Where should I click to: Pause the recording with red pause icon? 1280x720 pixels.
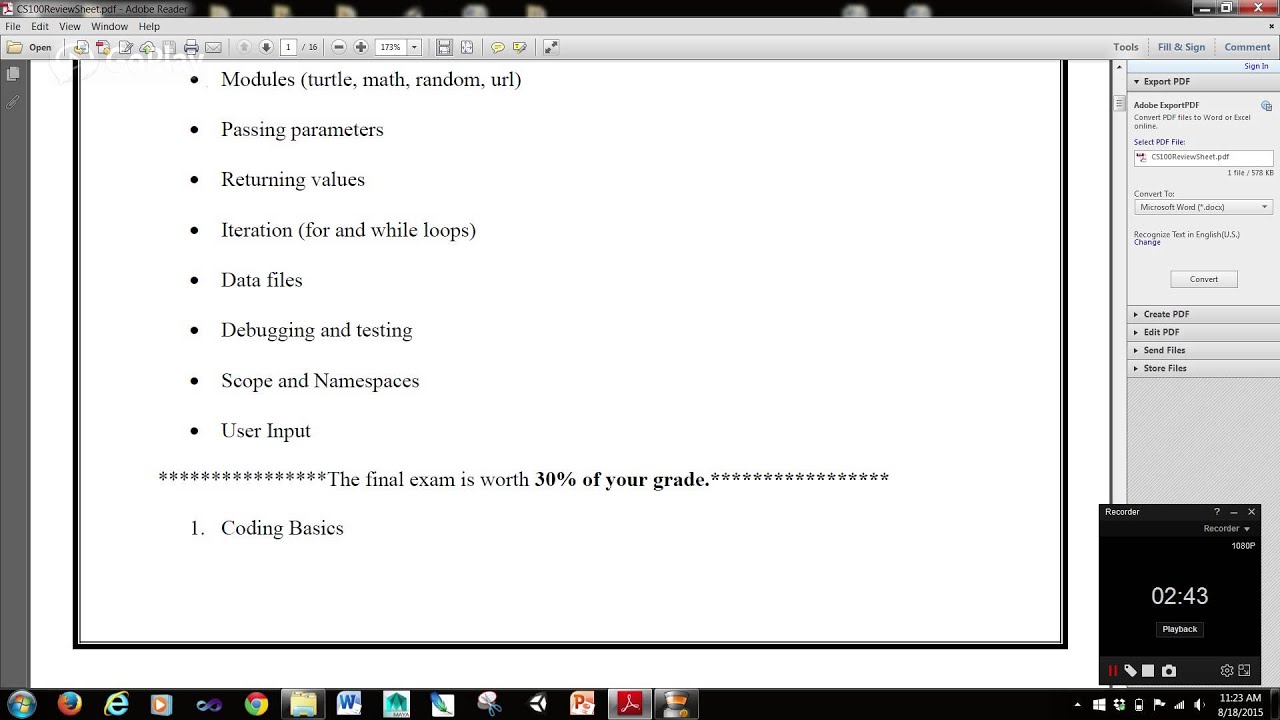pyautogui.click(x=1112, y=671)
